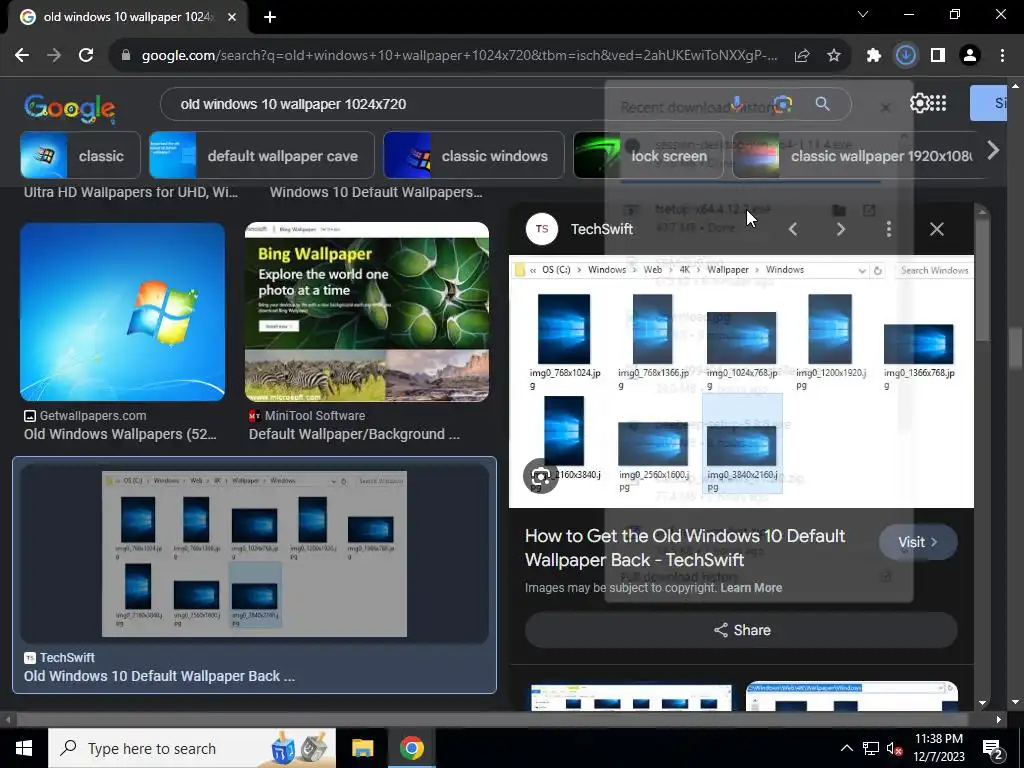Open the Chrome downloads icon
The width and height of the screenshot is (1024, 768).
click(906, 56)
